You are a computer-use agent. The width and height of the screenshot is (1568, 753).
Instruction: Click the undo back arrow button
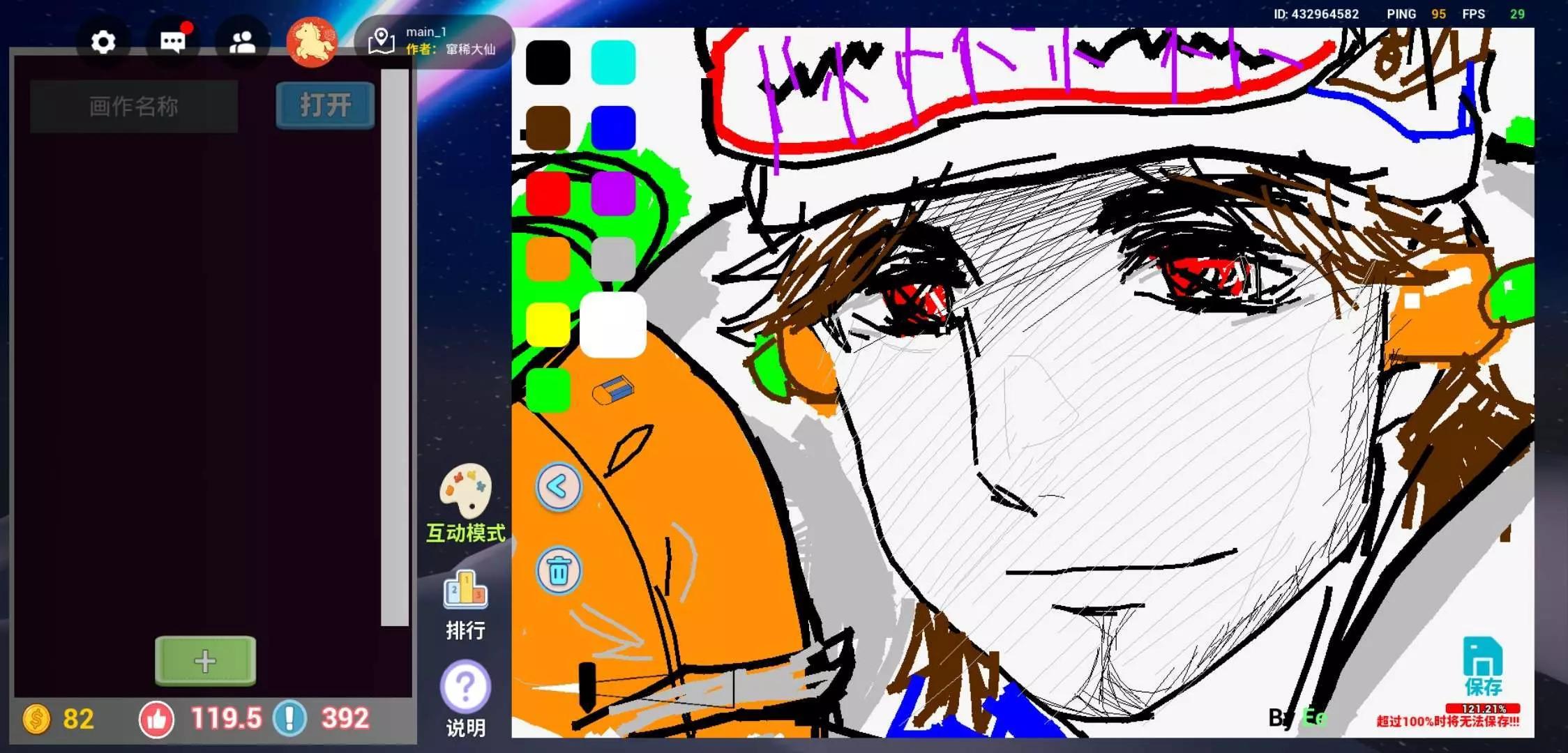click(x=558, y=487)
